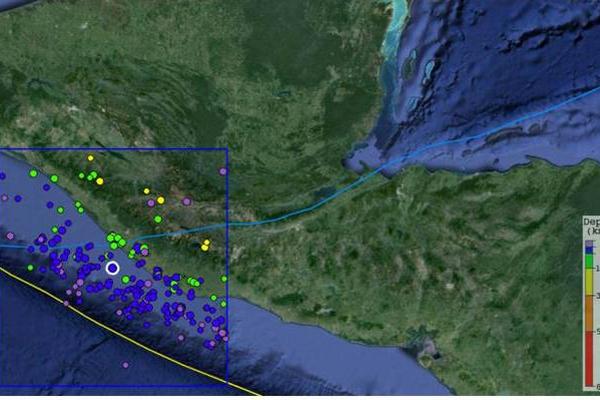Click the white-ringed earthquake epicenter marker
The image size is (600, 400).
coord(112,267)
